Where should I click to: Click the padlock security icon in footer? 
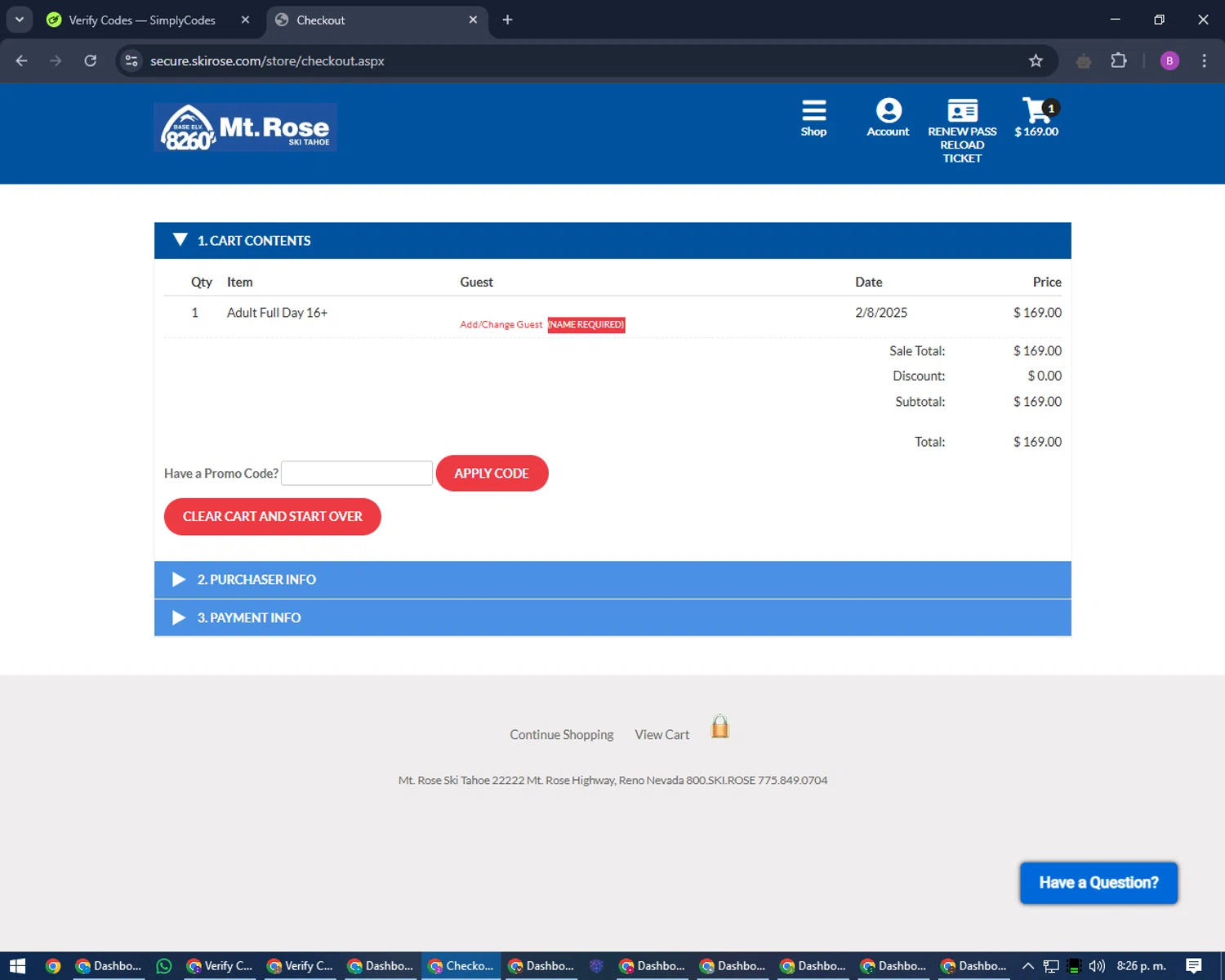pyautogui.click(x=719, y=726)
